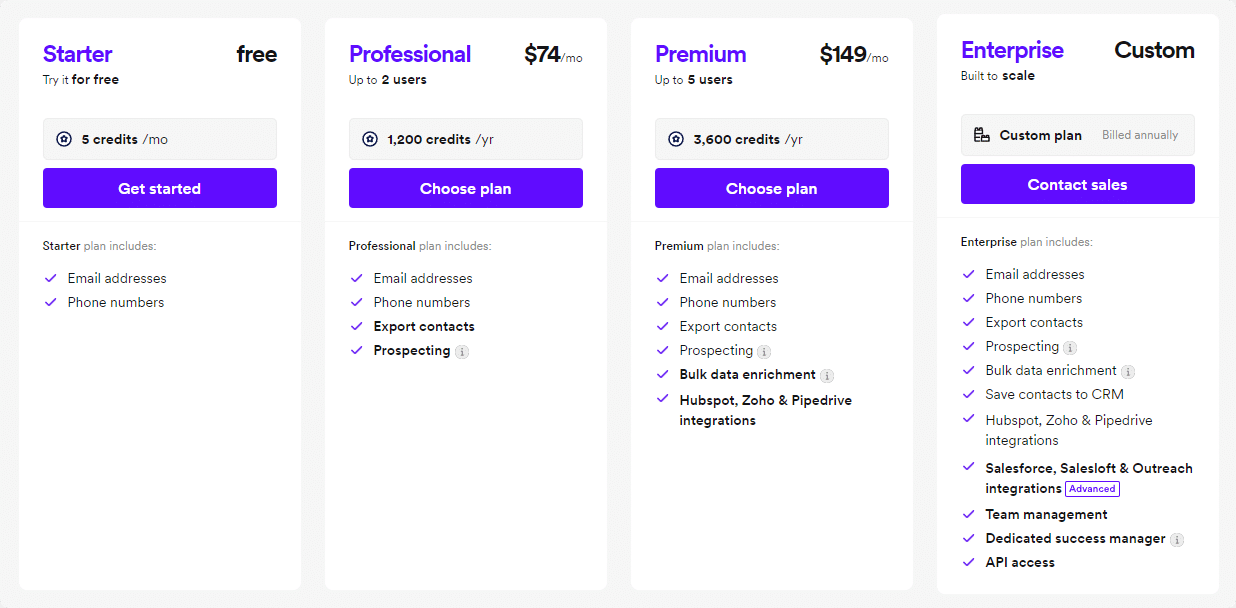Click the Prospecting info icon in Enterprise column

(x=1071, y=346)
